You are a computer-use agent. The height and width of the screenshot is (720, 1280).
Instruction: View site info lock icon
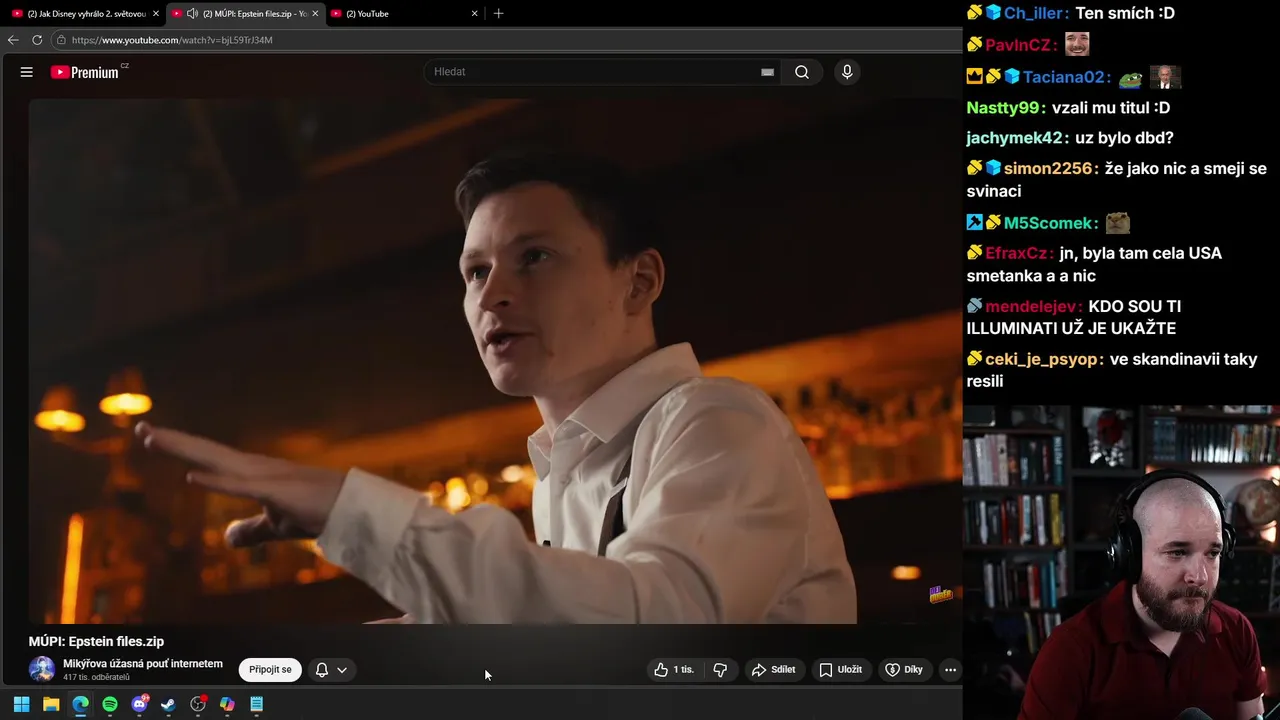(61, 40)
